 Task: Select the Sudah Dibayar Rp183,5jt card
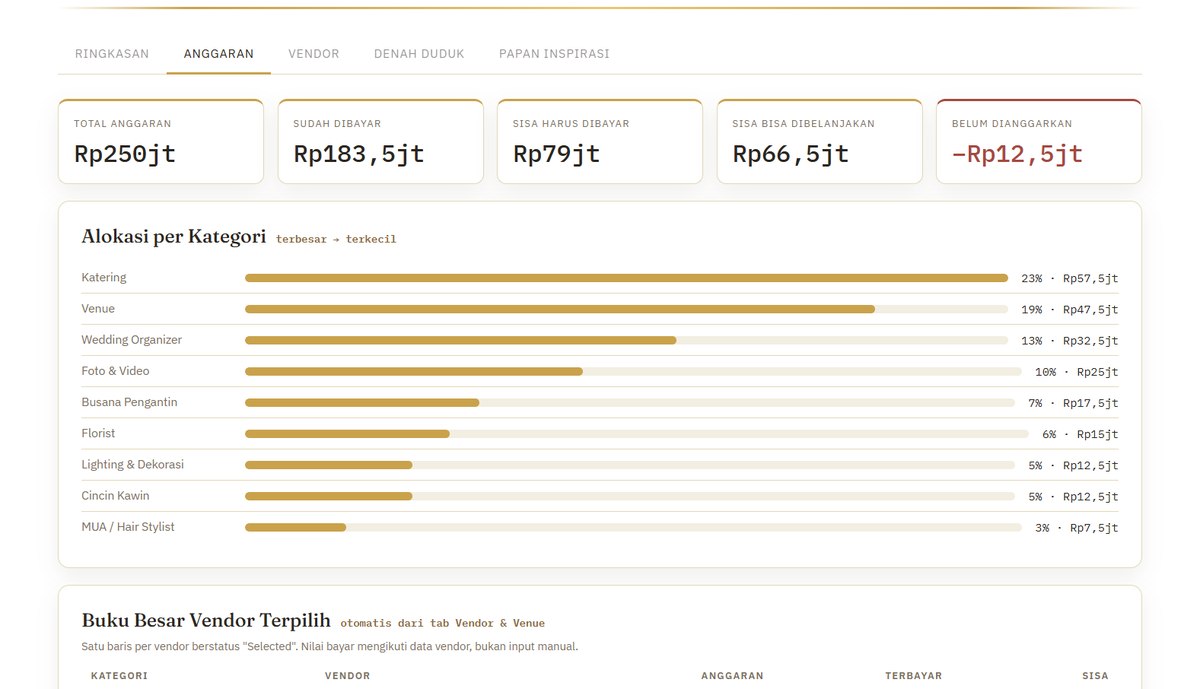point(380,141)
